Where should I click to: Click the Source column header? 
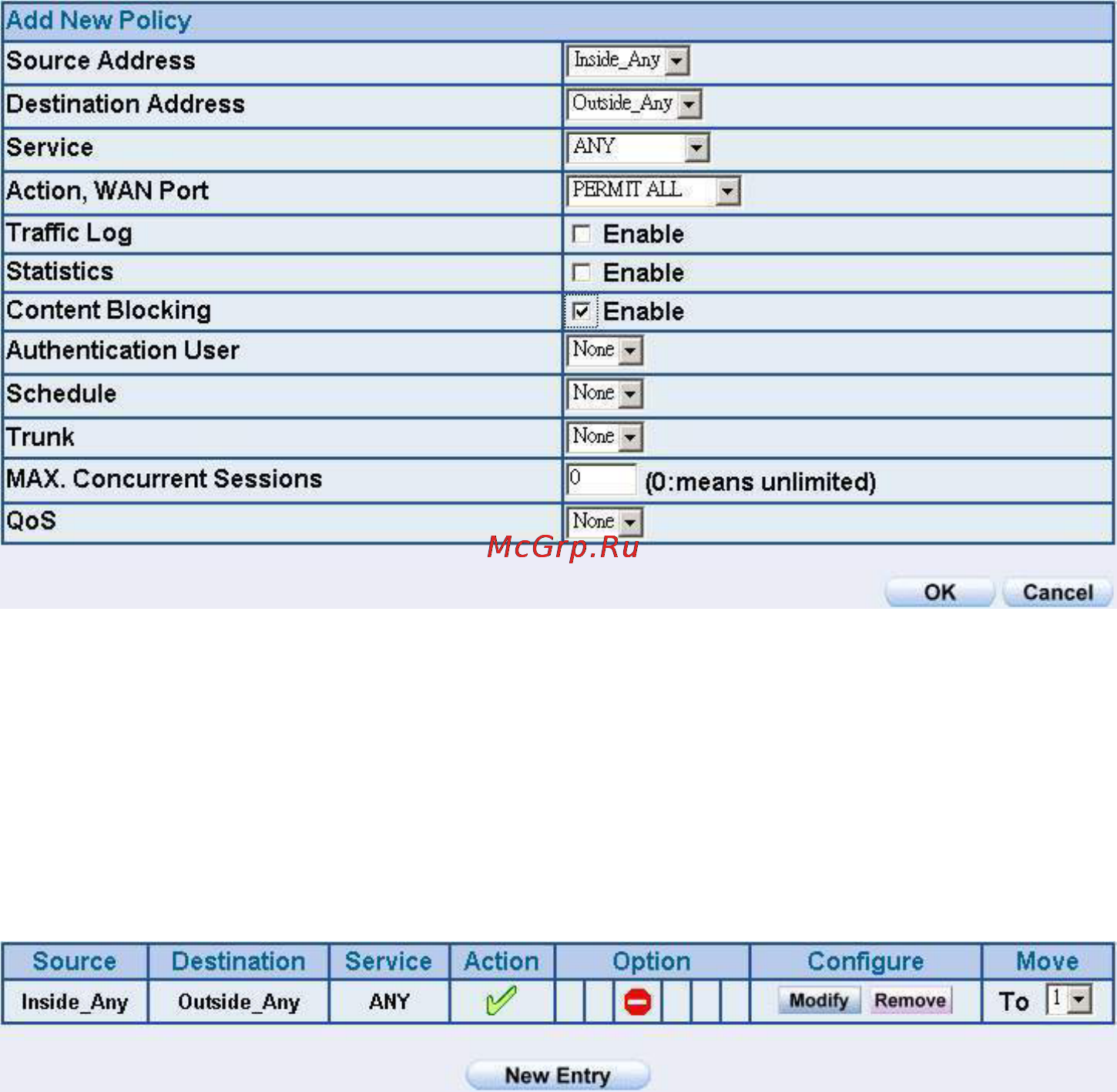(x=75, y=961)
